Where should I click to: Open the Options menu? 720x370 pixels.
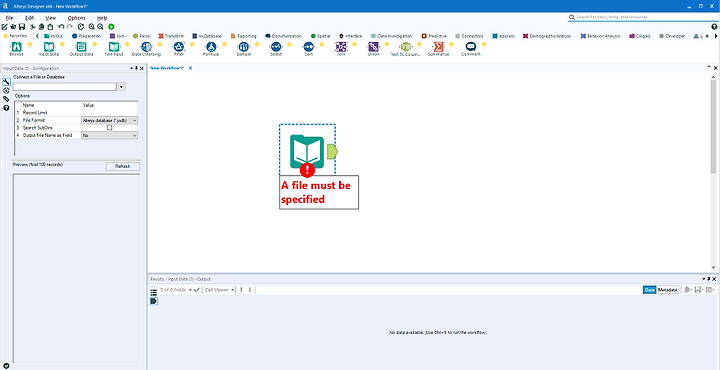click(76, 18)
